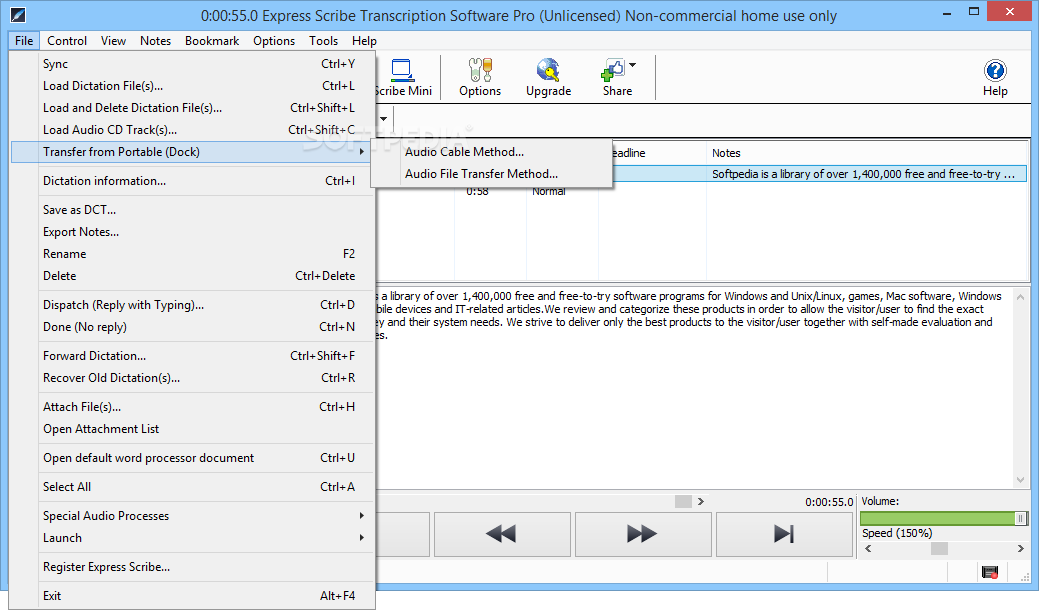Click notes scrollbar up arrow
1039x610 pixels.
click(1020, 297)
